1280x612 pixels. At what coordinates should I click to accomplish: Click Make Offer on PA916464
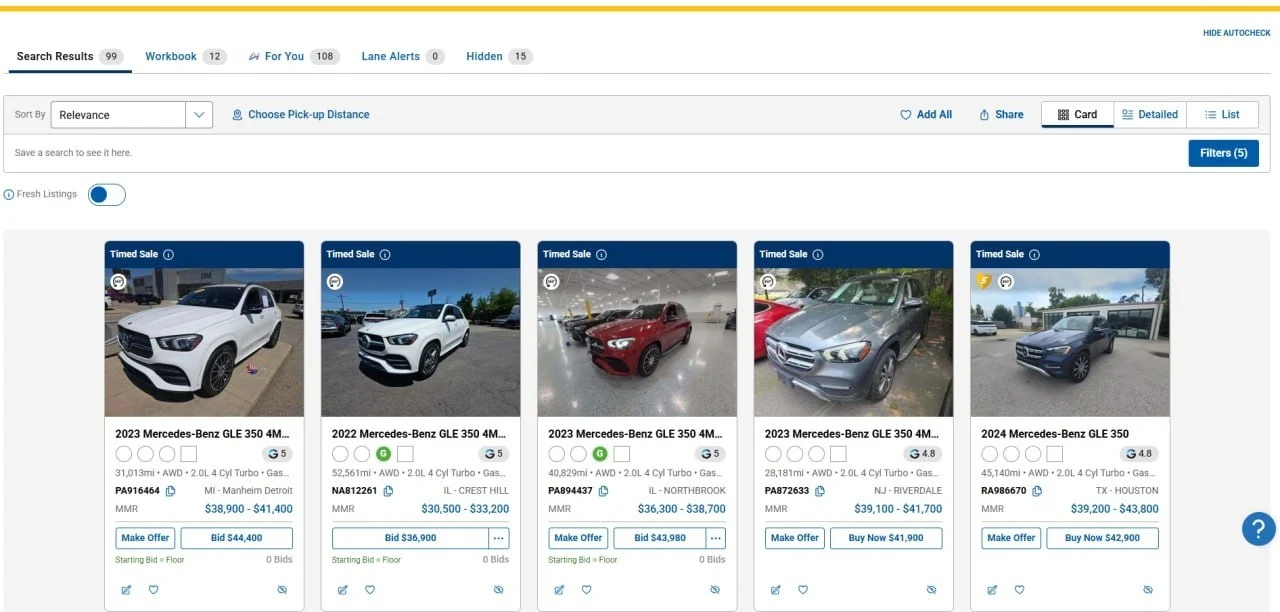tap(146, 538)
